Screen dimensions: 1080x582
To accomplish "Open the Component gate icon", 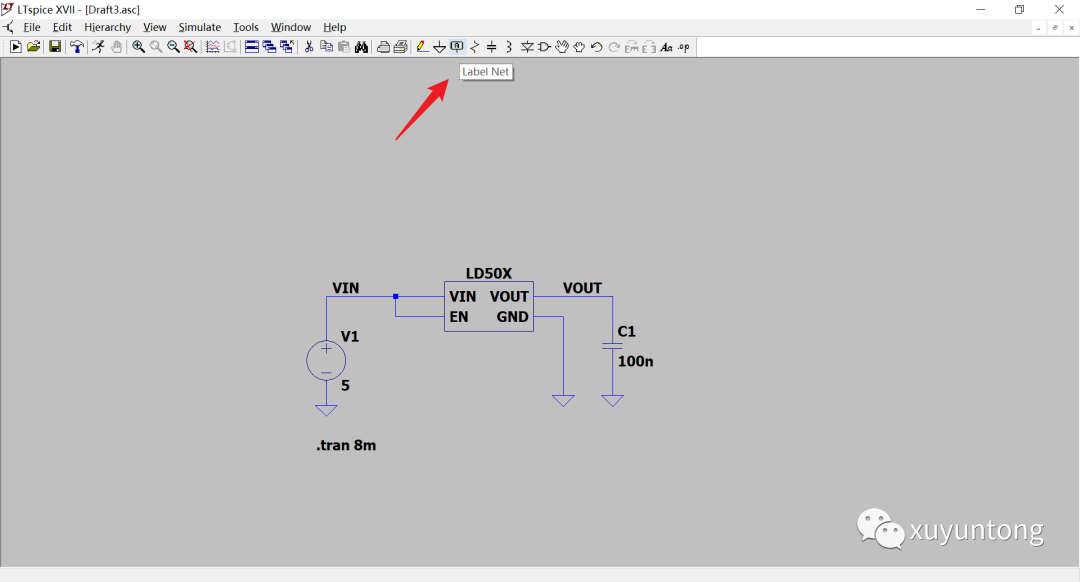I will pyautogui.click(x=544, y=47).
